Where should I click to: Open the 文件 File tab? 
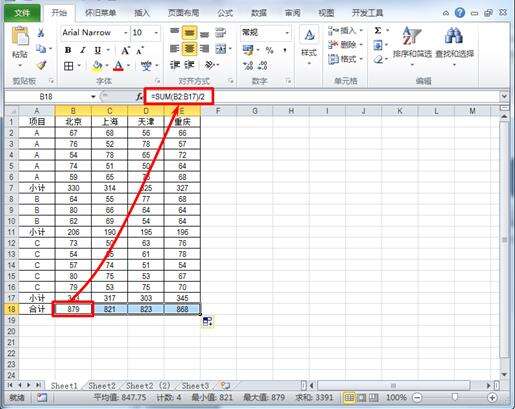tap(22, 13)
